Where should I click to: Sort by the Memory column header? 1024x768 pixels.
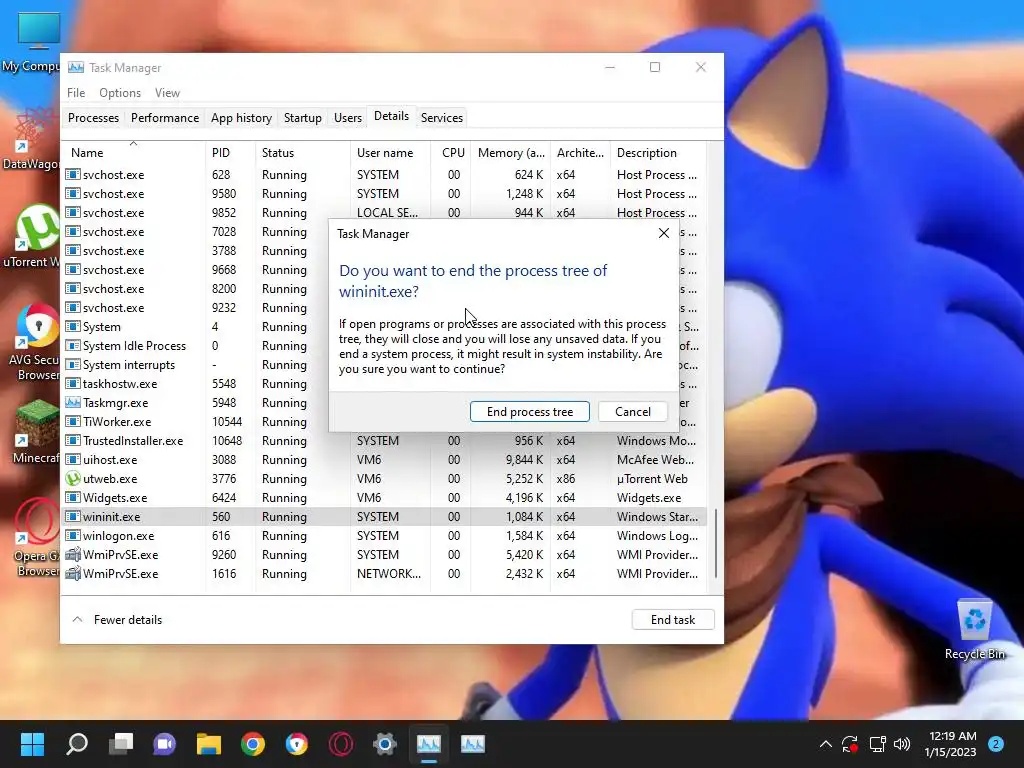[x=511, y=152]
